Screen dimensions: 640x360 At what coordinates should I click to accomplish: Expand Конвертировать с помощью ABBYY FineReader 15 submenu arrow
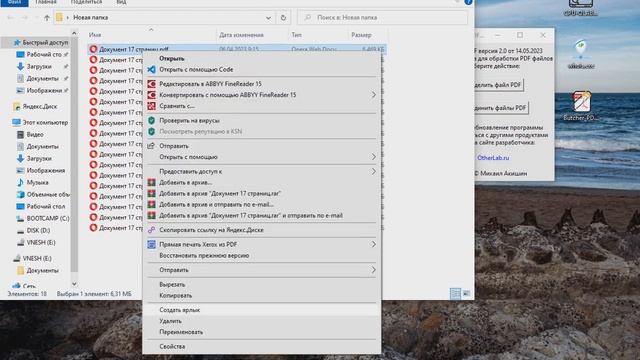[373, 95]
